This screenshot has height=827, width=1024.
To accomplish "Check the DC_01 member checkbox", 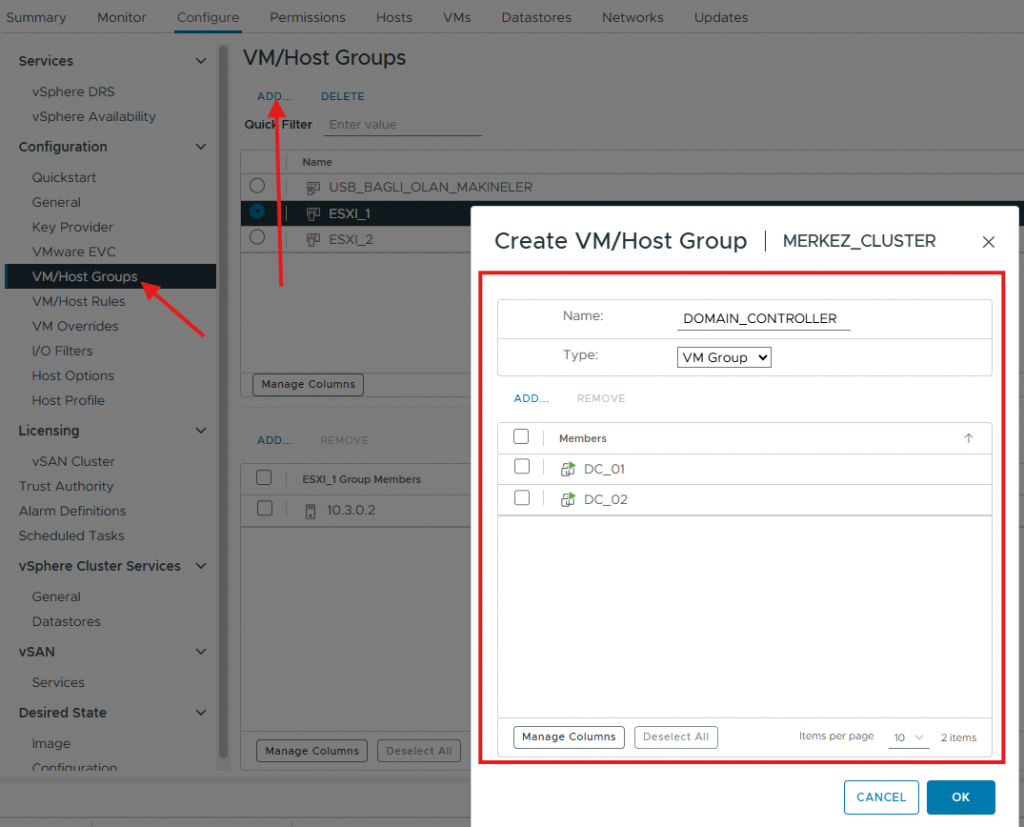I will pyautogui.click(x=522, y=466).
